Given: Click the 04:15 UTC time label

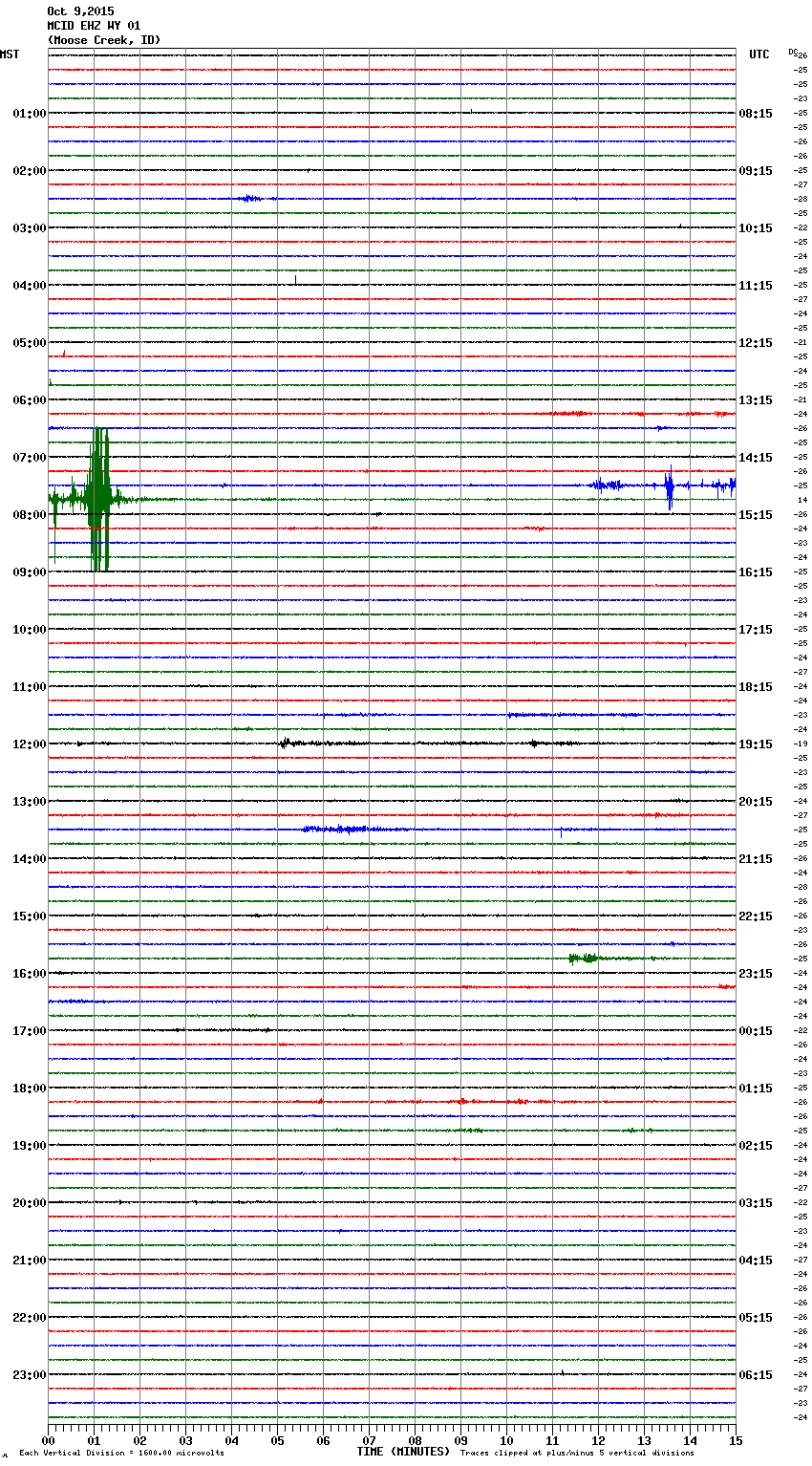Looking at the screenshot, I should [756, 1261].
